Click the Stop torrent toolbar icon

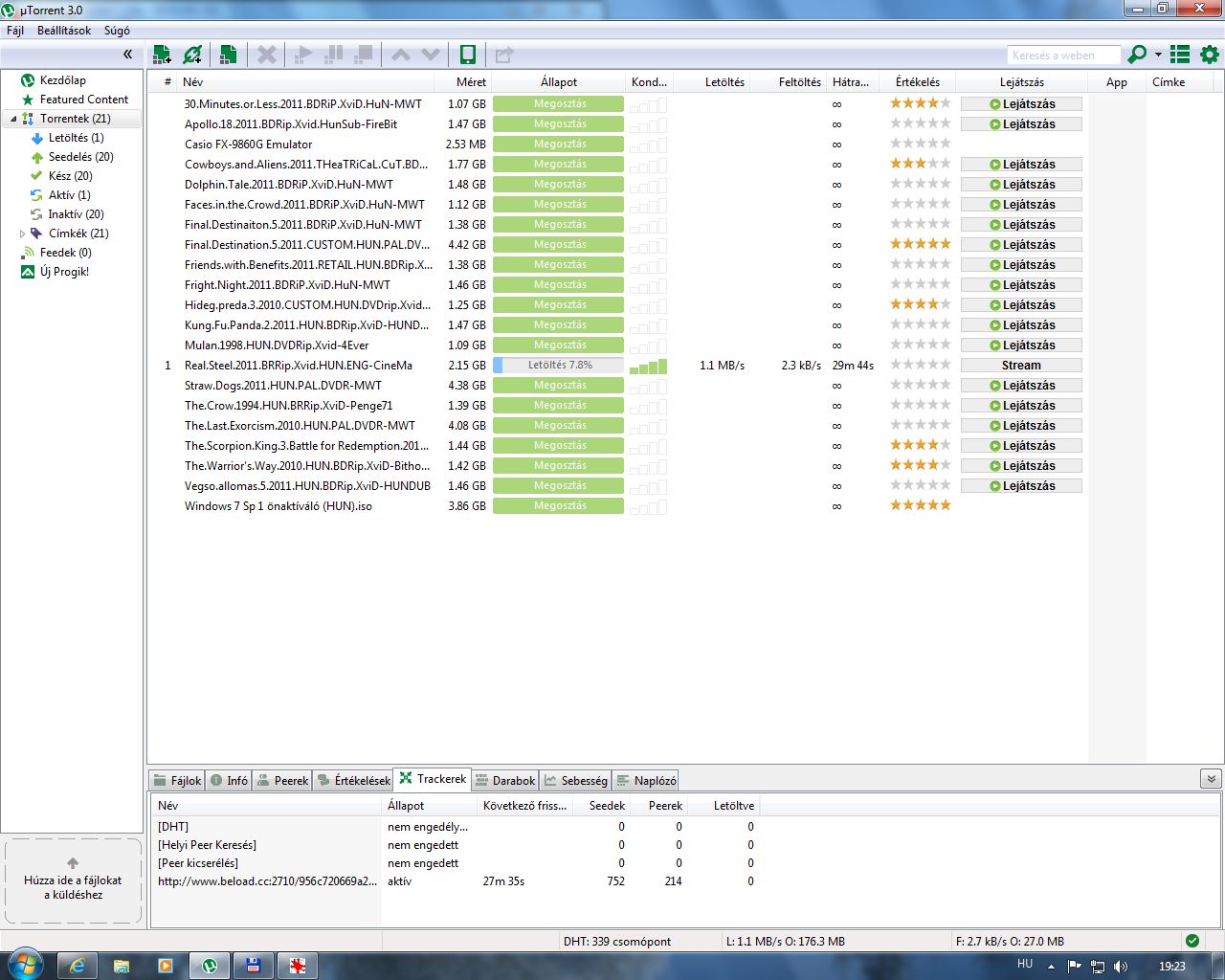click(364, 55)
